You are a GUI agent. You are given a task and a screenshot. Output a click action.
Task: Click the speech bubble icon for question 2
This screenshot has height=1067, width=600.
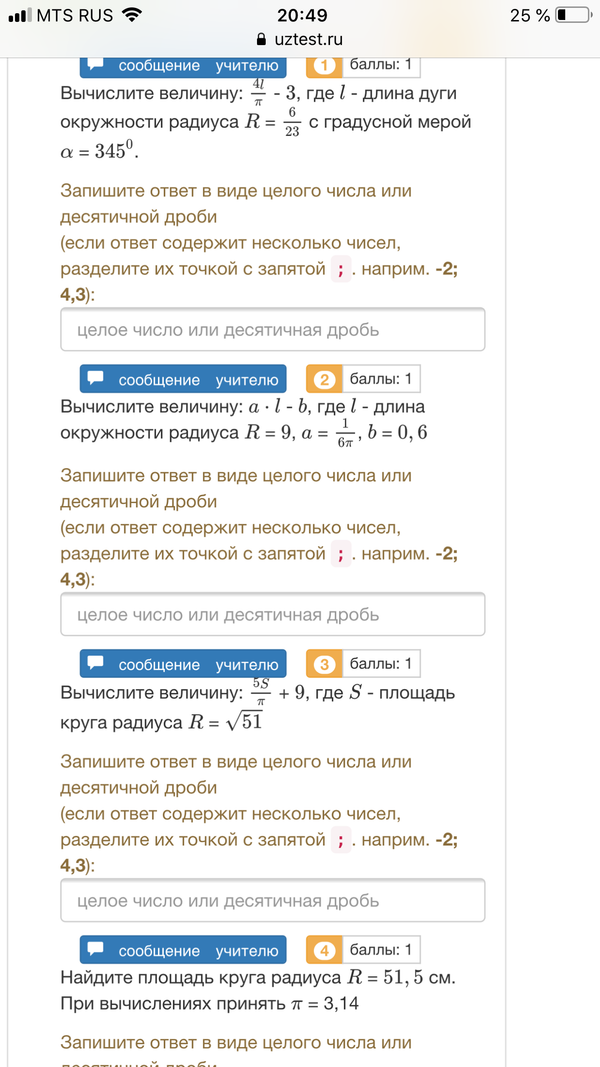[x=96, y=379]
